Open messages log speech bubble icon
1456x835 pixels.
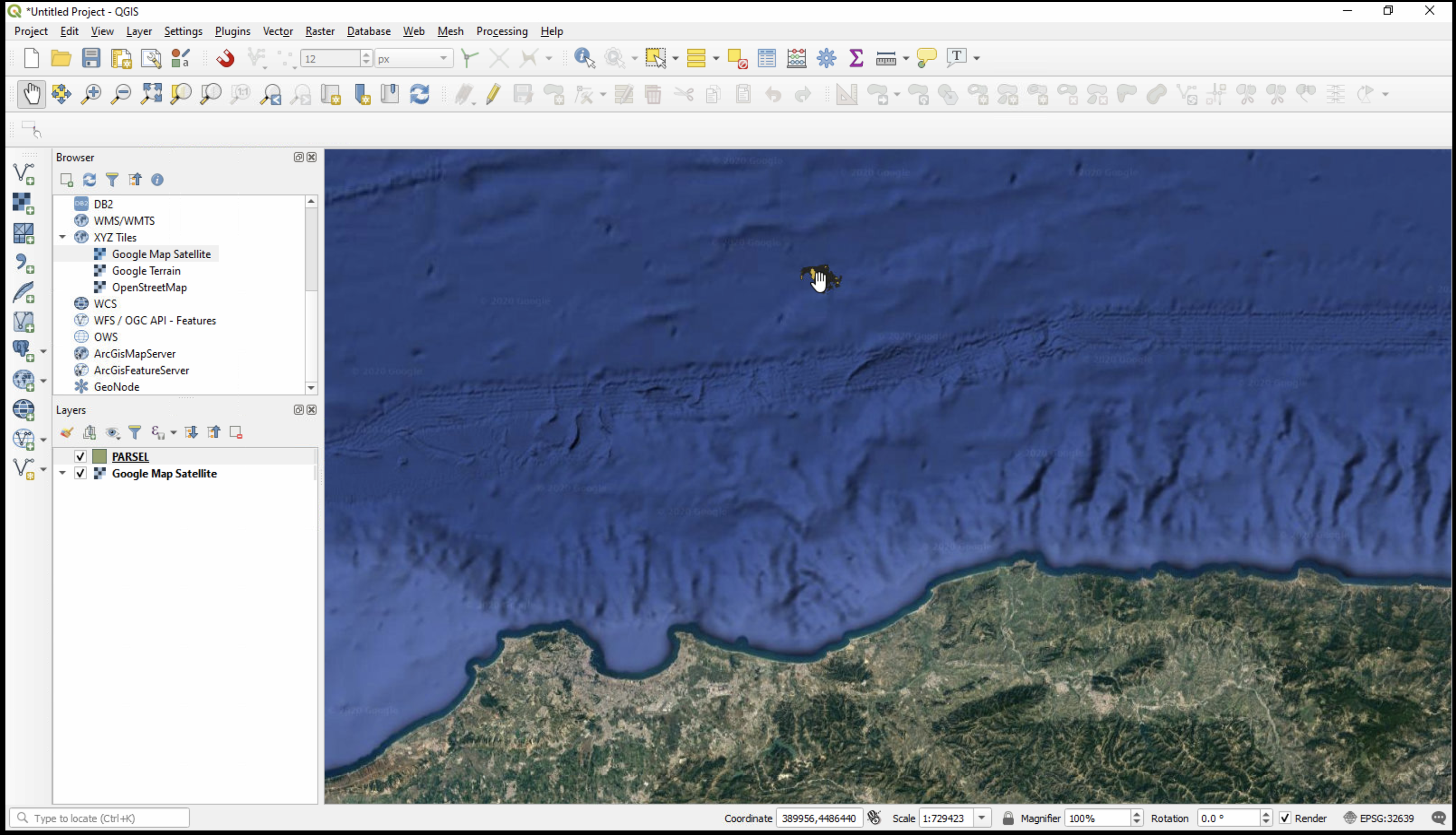click(x=1438, y=818)
